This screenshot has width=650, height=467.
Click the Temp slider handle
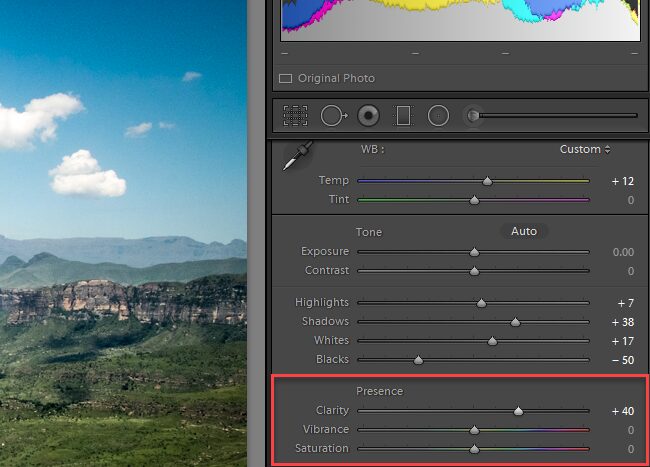click(x=488, y=181)
